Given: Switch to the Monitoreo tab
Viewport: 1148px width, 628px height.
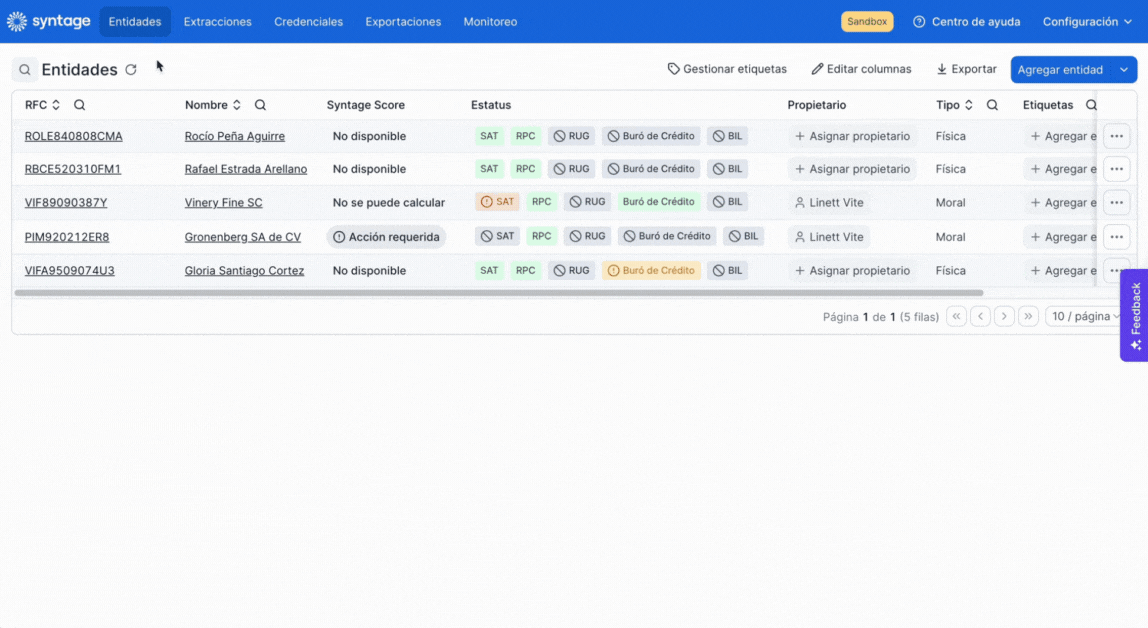Looking at the screenshot, I should point(490,22).
